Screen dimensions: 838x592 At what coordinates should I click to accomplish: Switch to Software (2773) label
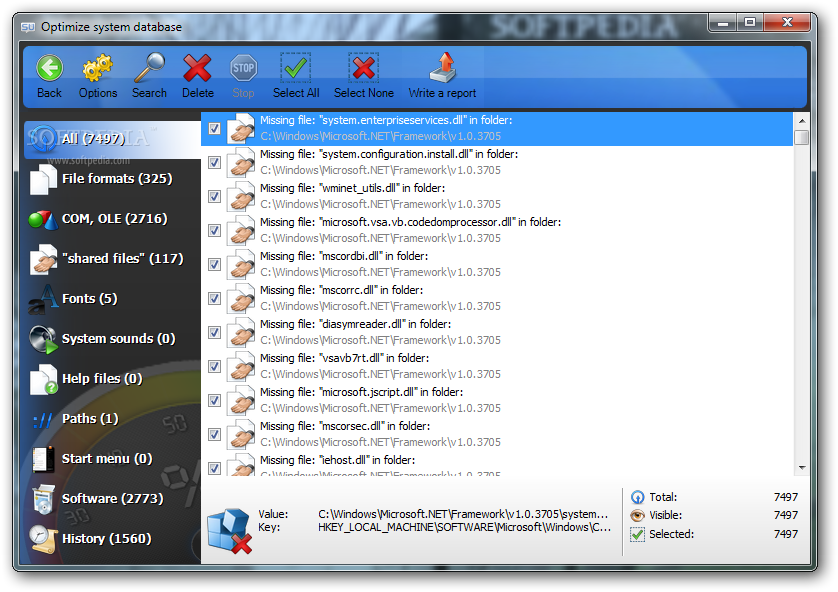coord(113,498)
